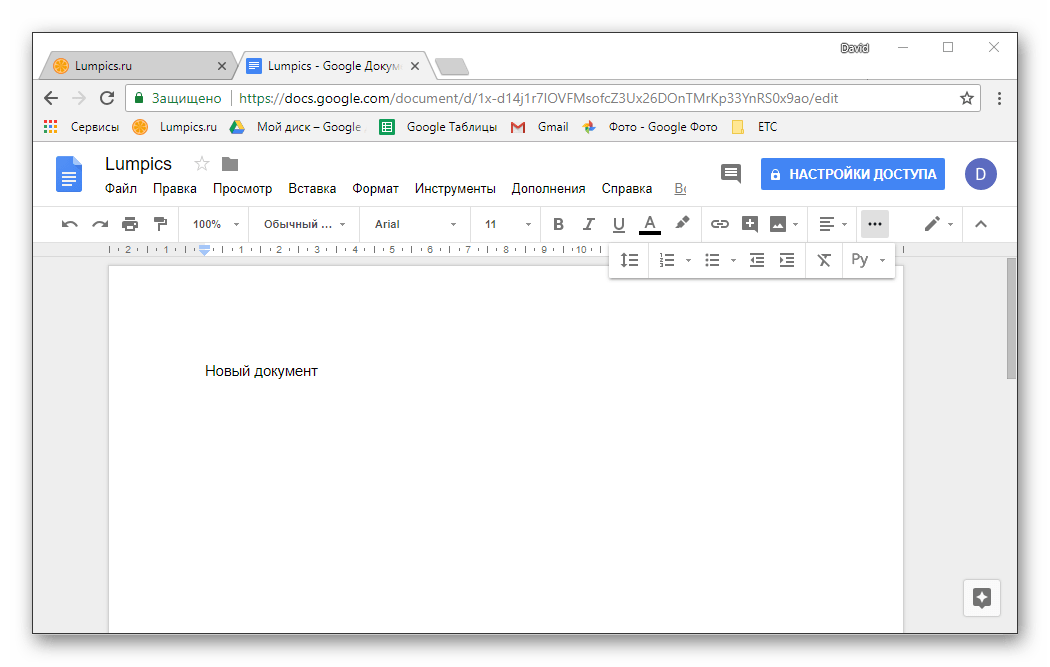Switch to the Lumpics.ru browser tab
Screen dimensions: 1050x667
(137, 66)
